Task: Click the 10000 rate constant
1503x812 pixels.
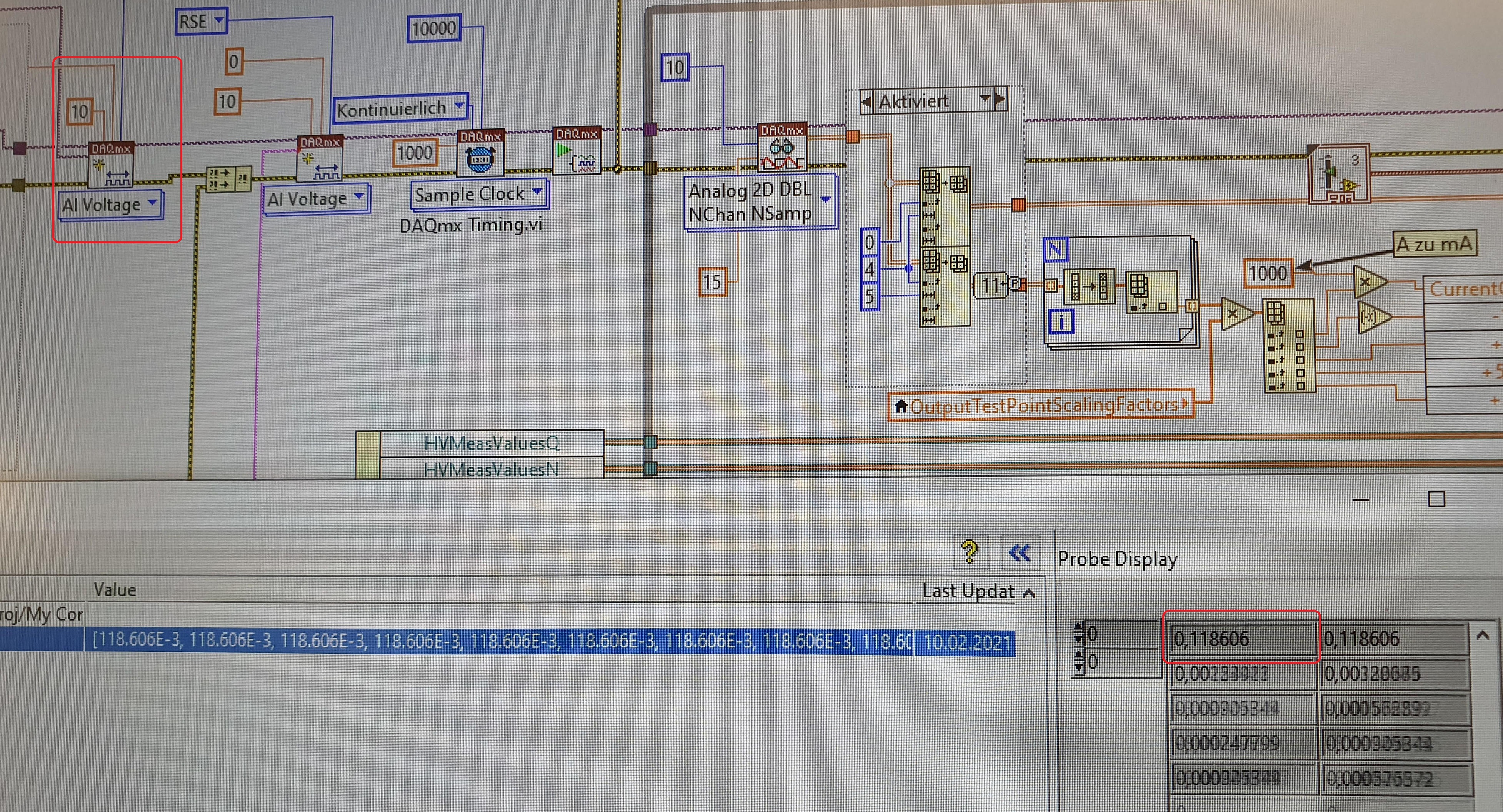Action: point(433,28)
